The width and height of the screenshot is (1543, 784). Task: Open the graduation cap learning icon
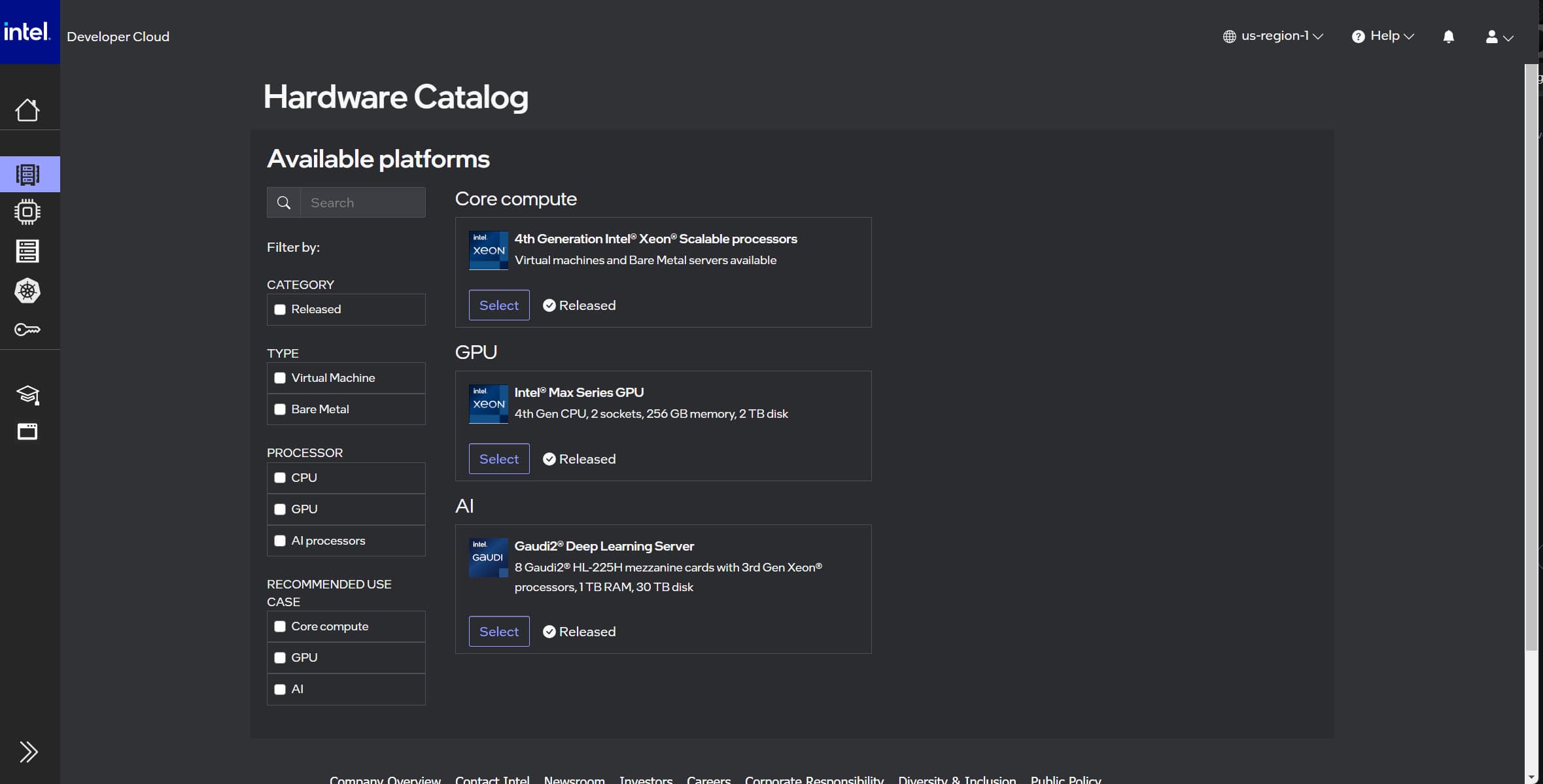click(27, 394)
